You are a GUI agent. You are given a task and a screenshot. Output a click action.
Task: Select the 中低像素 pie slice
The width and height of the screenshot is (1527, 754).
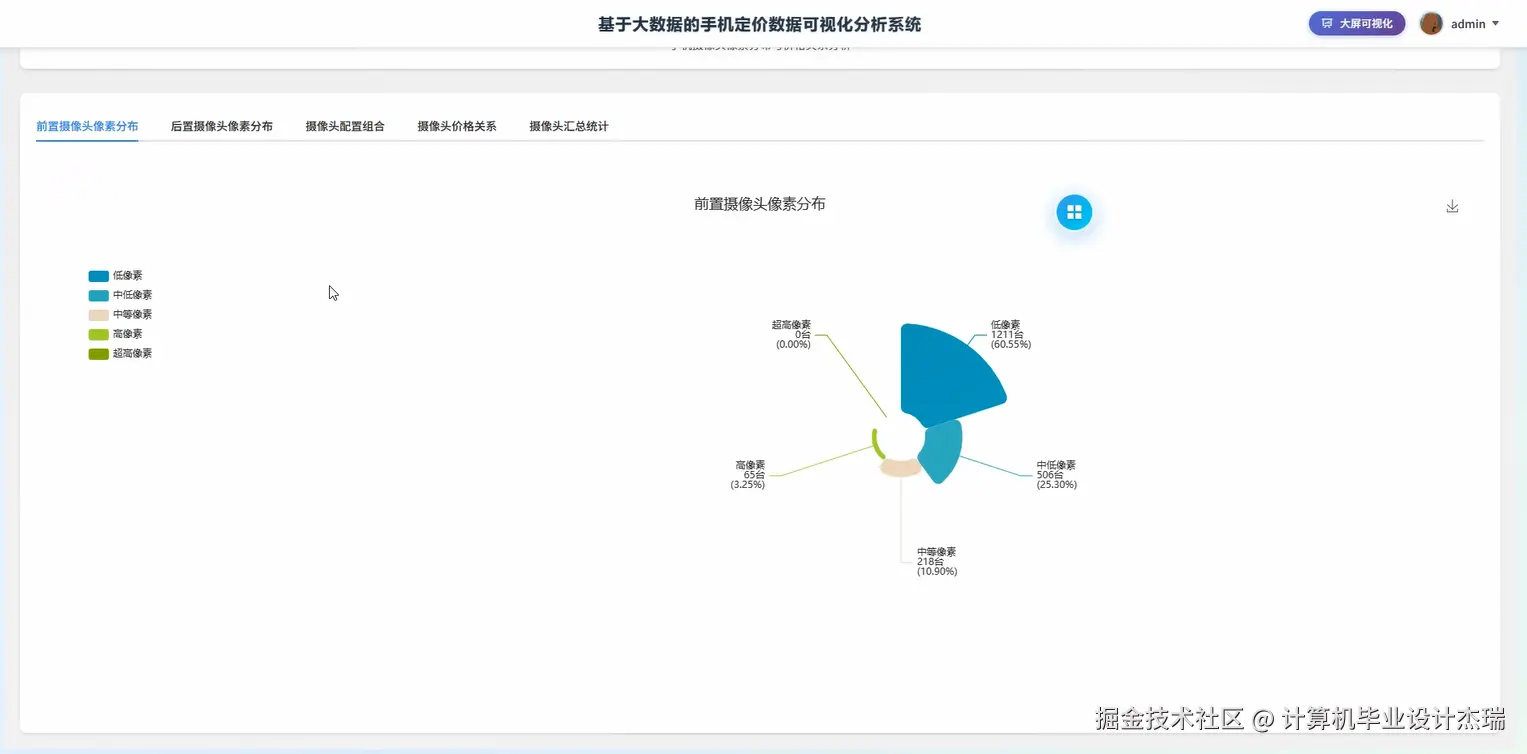point(942,450)
